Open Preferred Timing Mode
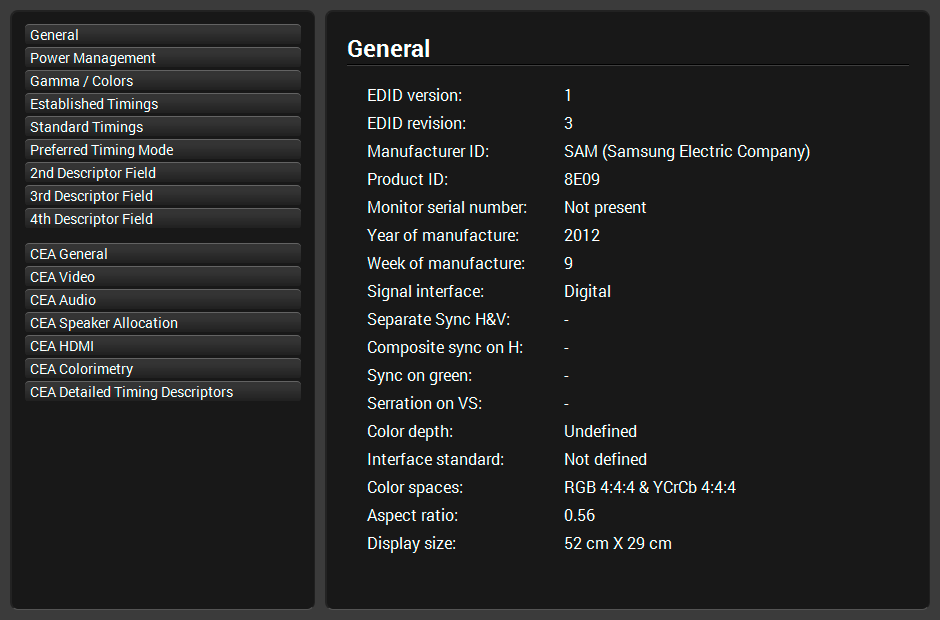The height and width of the screenshot is (620, 940). [x=162, y=150]
